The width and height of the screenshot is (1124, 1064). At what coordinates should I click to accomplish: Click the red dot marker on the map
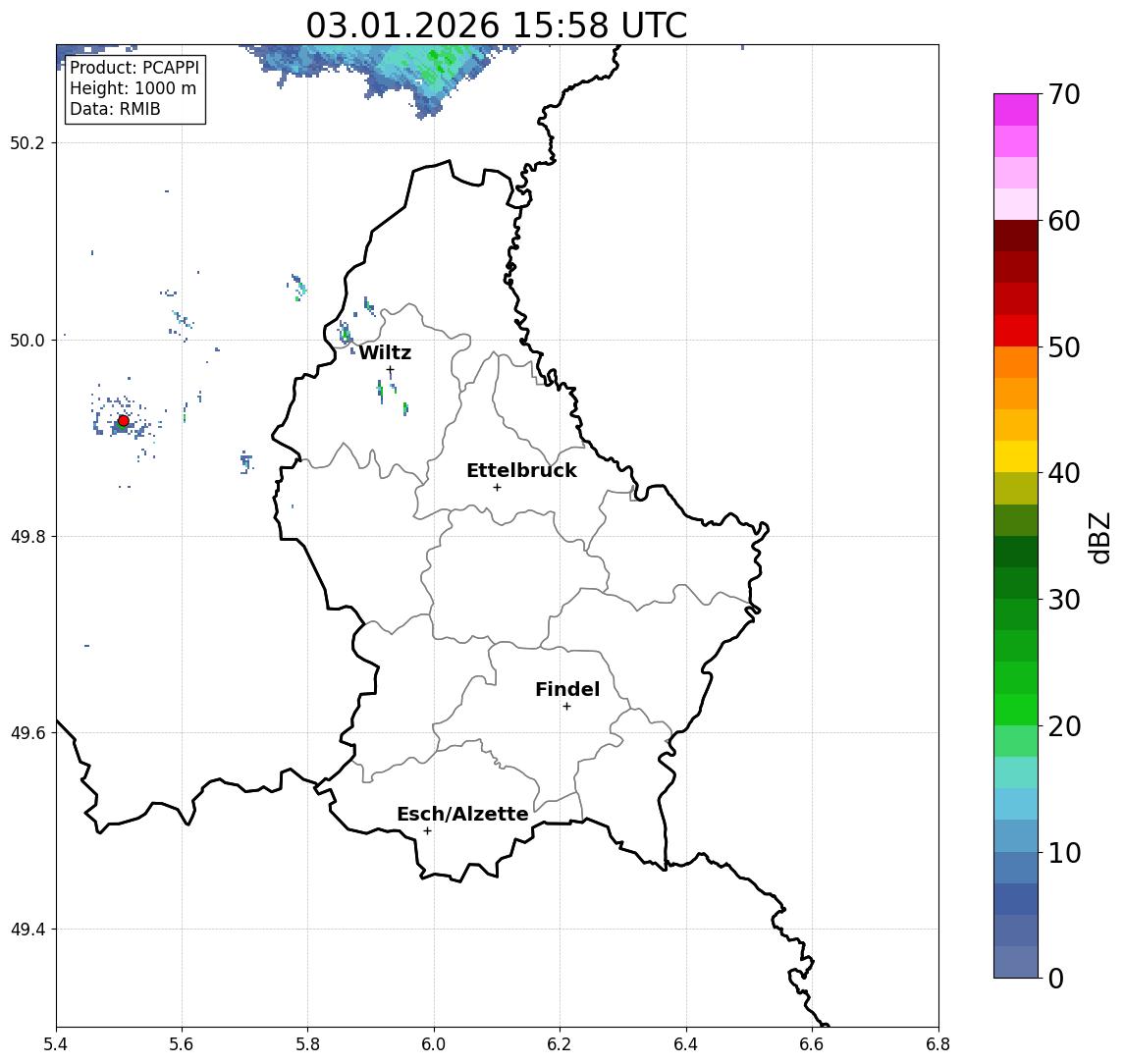pyautogui.click(x=124, y=421)
